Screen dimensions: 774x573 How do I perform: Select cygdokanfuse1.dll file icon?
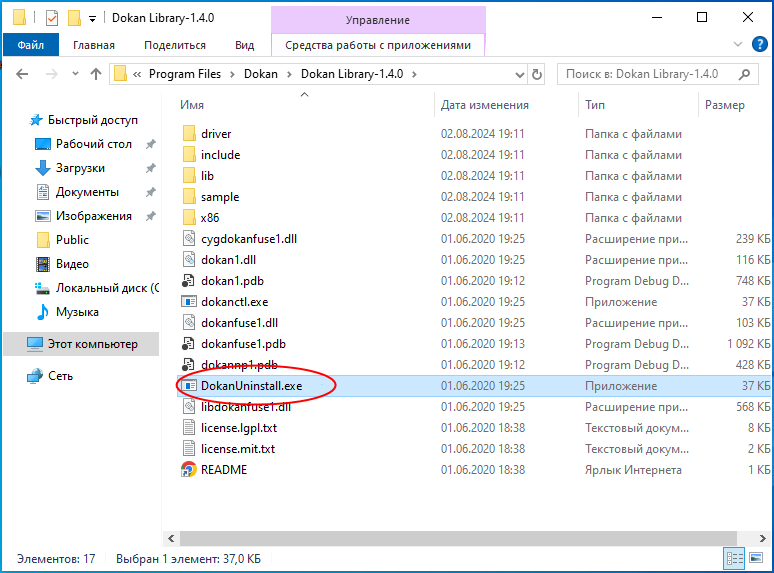point(189,239)
